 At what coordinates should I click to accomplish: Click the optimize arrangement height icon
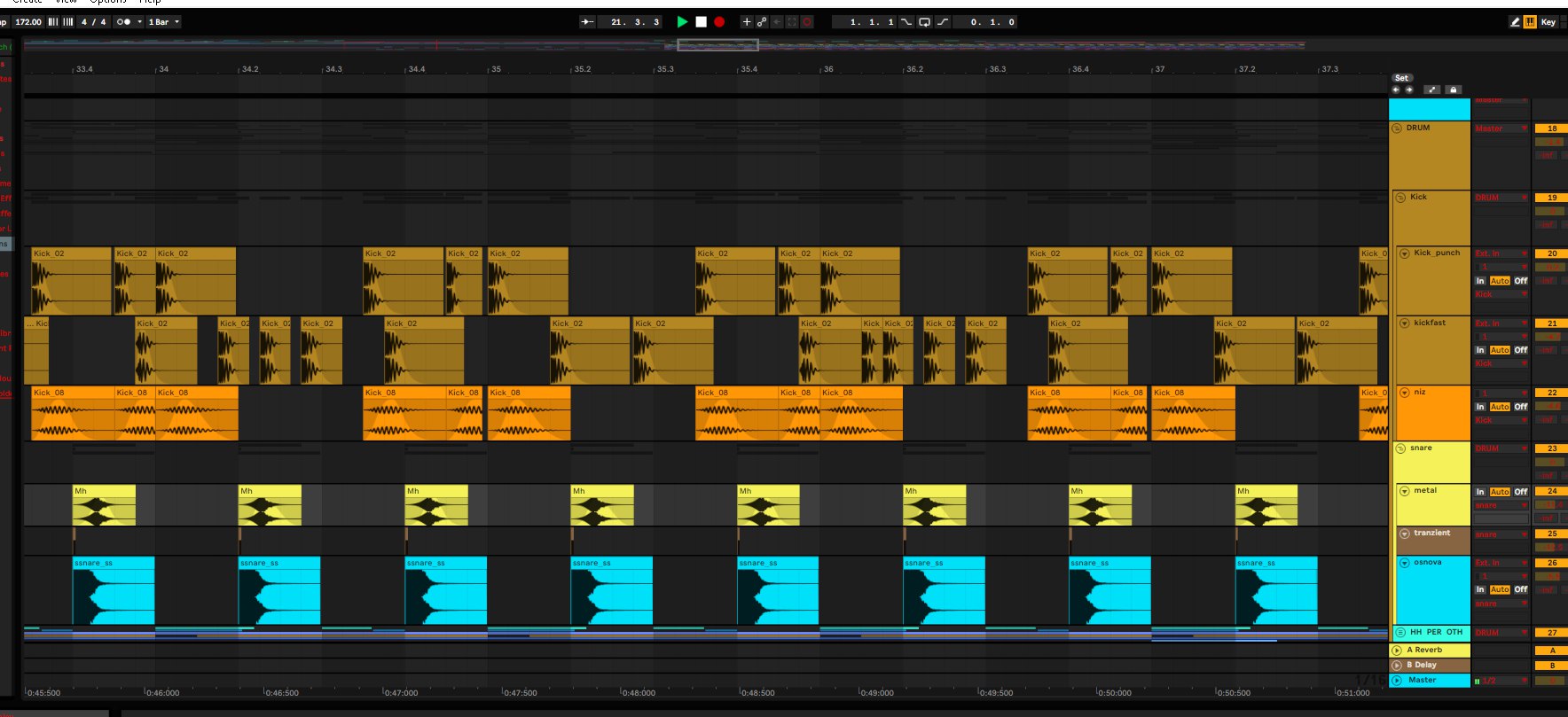click(x=1432, y=90)
